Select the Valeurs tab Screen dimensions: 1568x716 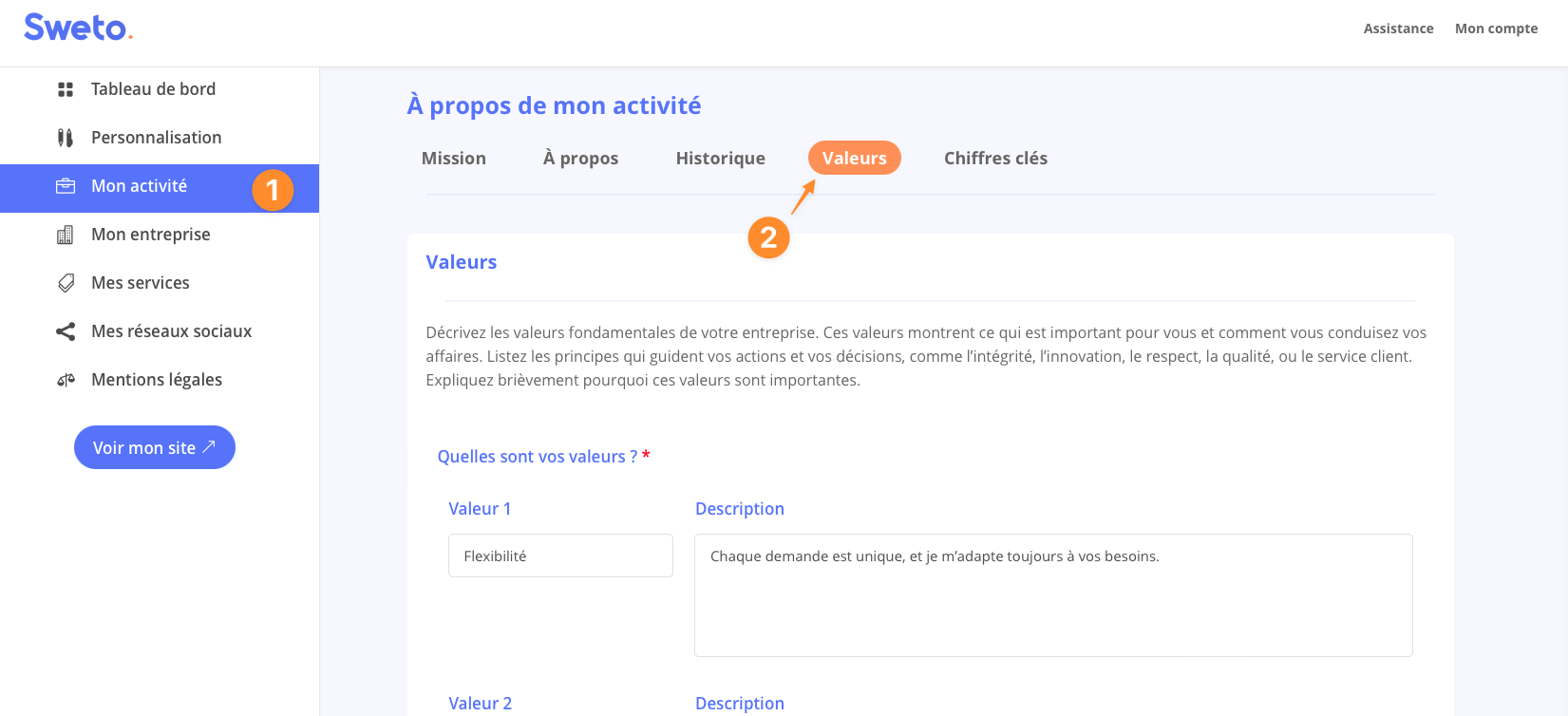tap(854, 159)
